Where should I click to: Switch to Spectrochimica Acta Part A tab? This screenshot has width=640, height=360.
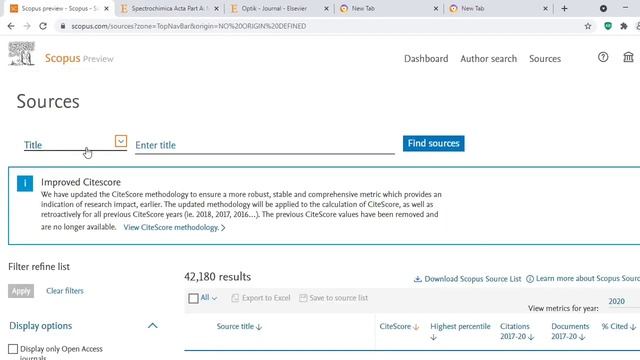pyautogui.click(x=169, y=8)
